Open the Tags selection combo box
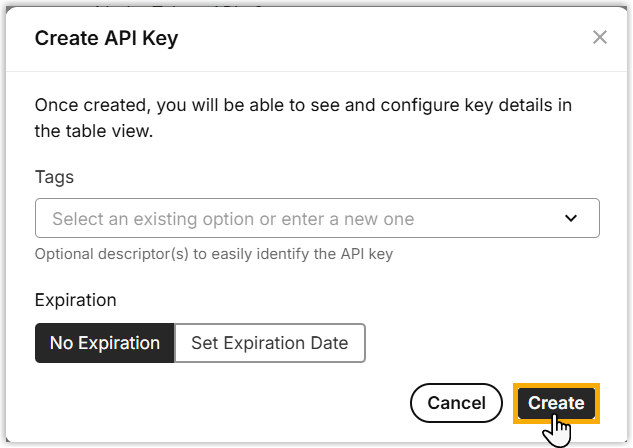This screenshot has width=633, height=448. (x=316, y=218)
